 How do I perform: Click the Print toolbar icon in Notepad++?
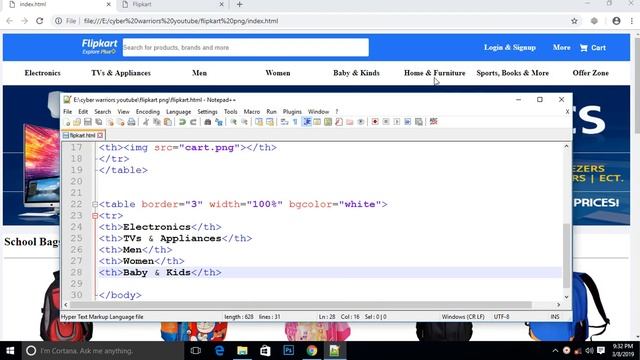coord(131,122)
